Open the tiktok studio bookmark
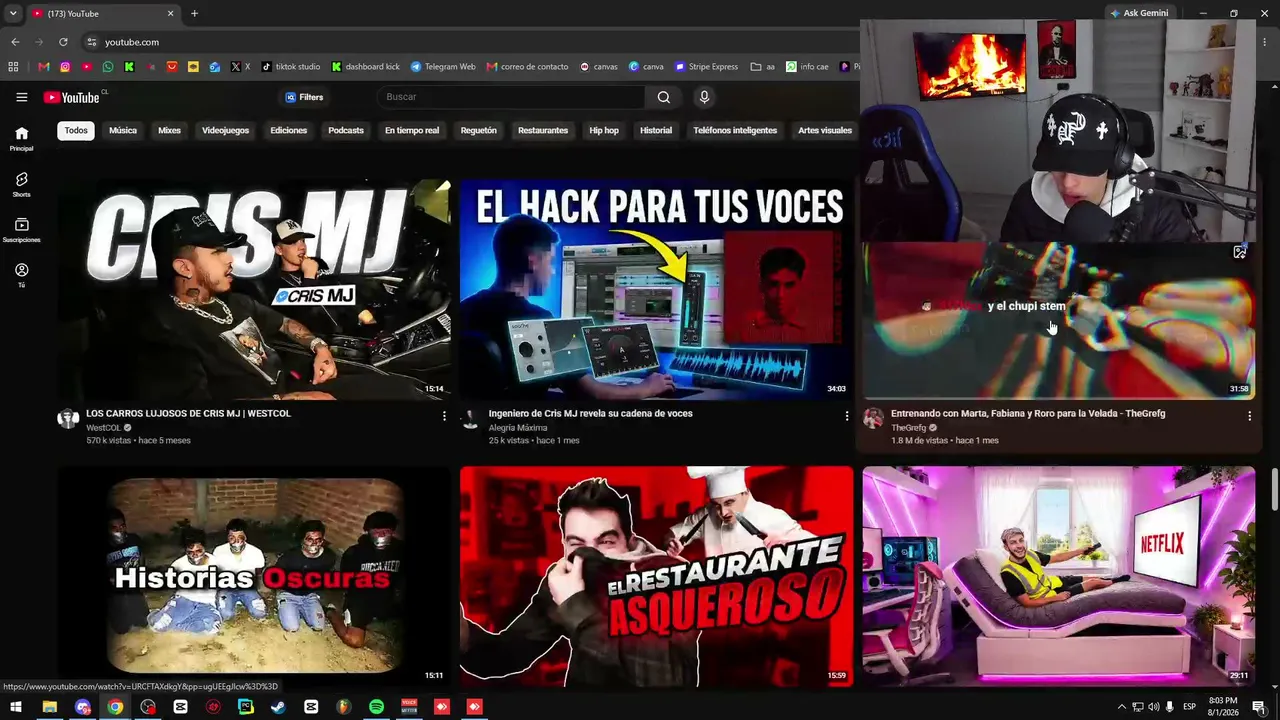This screenshot has width=1280, height=720. coord(291,67)
